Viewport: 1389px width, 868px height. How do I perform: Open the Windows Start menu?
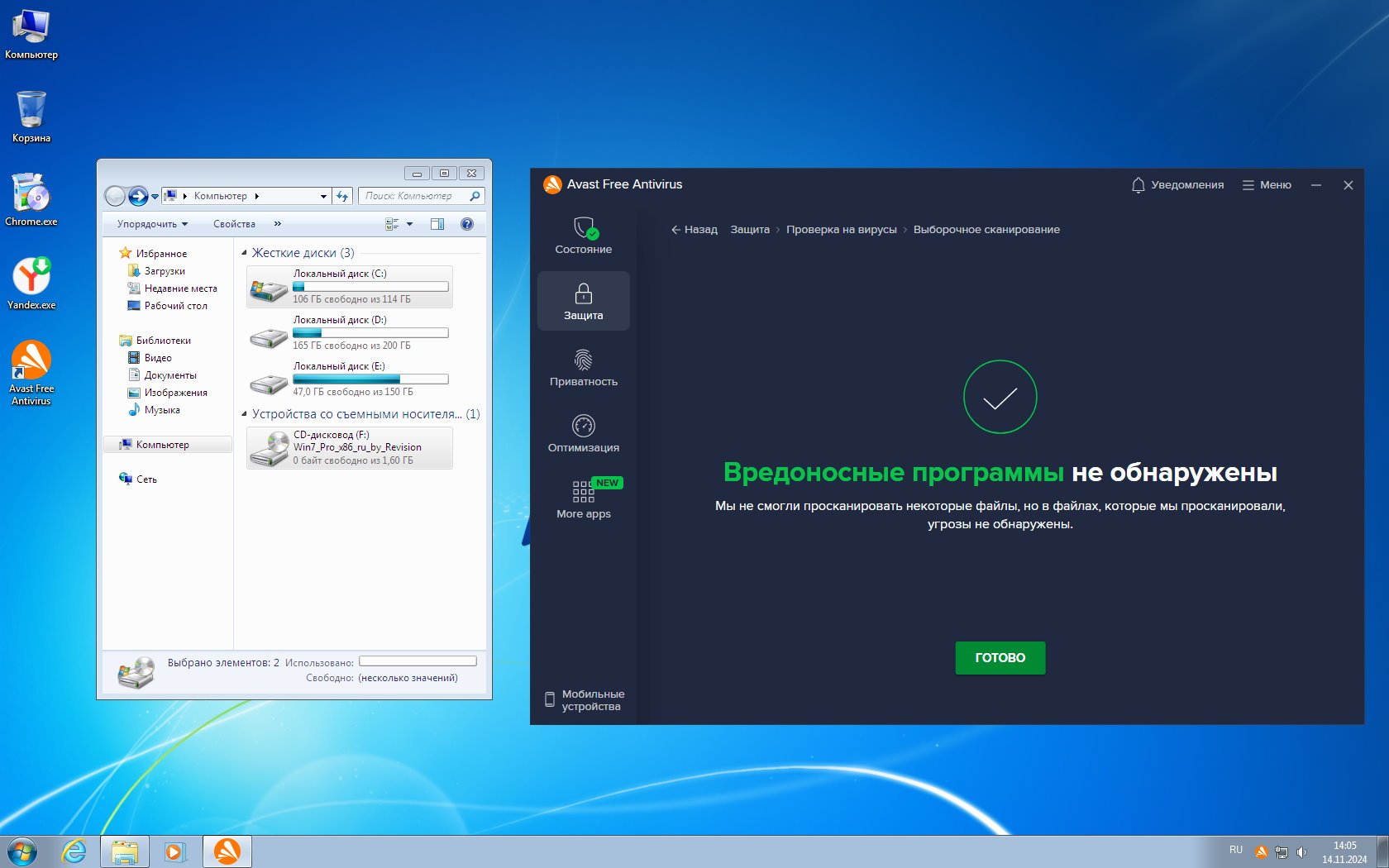click(x=22, y=851)
